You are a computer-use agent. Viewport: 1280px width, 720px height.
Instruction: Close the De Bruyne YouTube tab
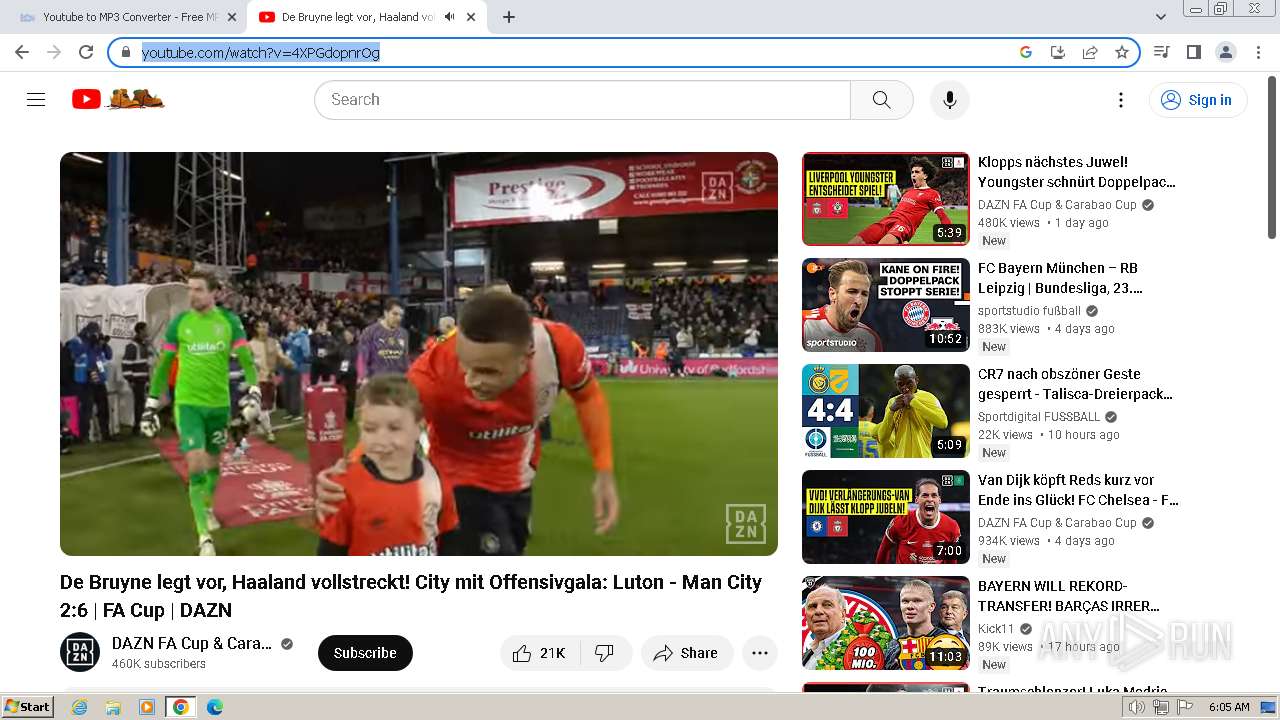(x=471, y=17)
